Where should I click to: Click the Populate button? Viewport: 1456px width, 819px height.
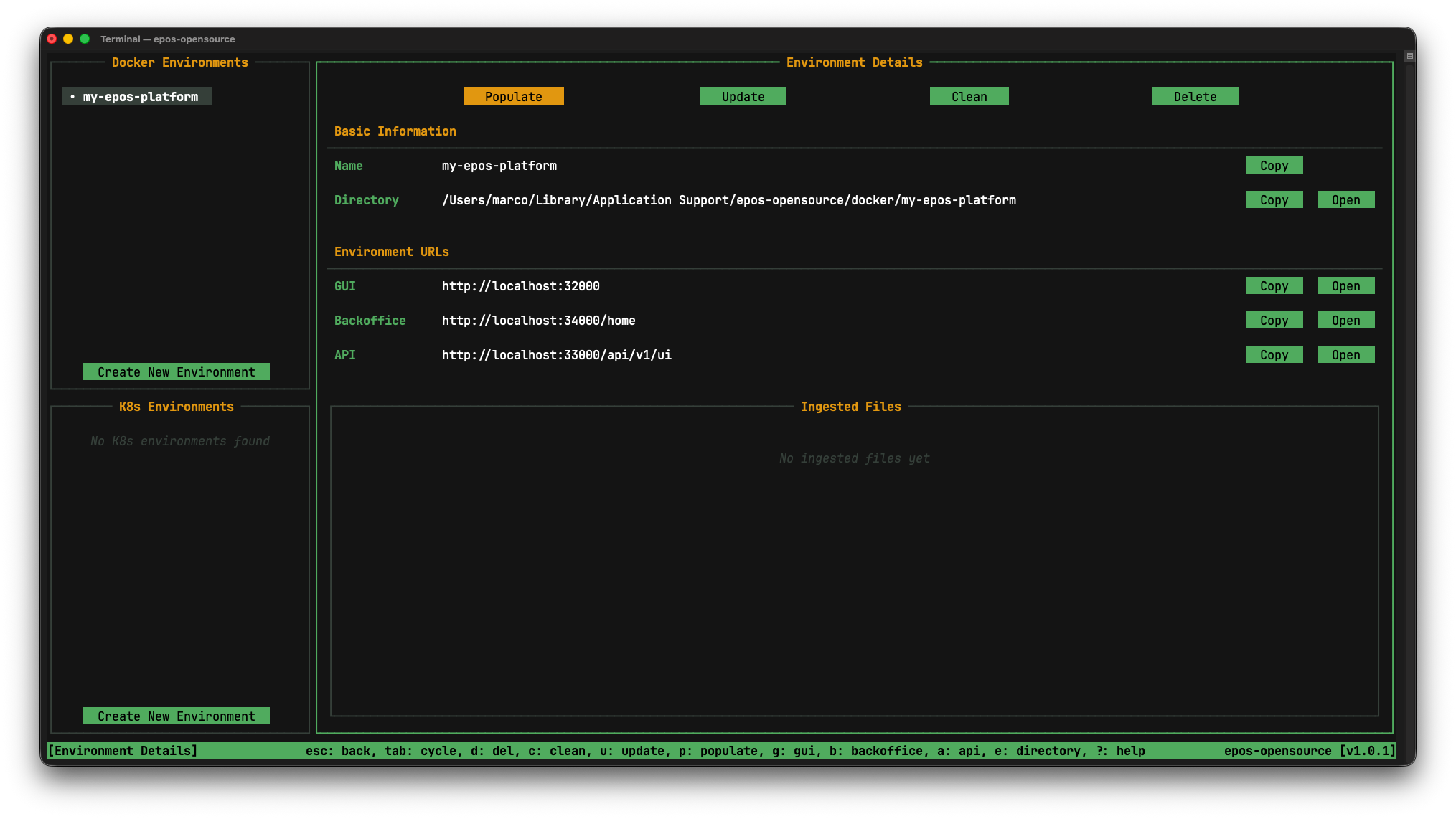click(x=513, y=96)
